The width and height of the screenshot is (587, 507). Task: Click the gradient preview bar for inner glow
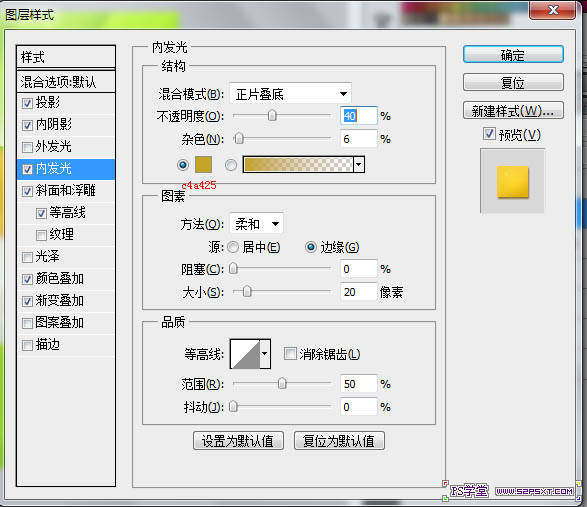coord(298,164)
